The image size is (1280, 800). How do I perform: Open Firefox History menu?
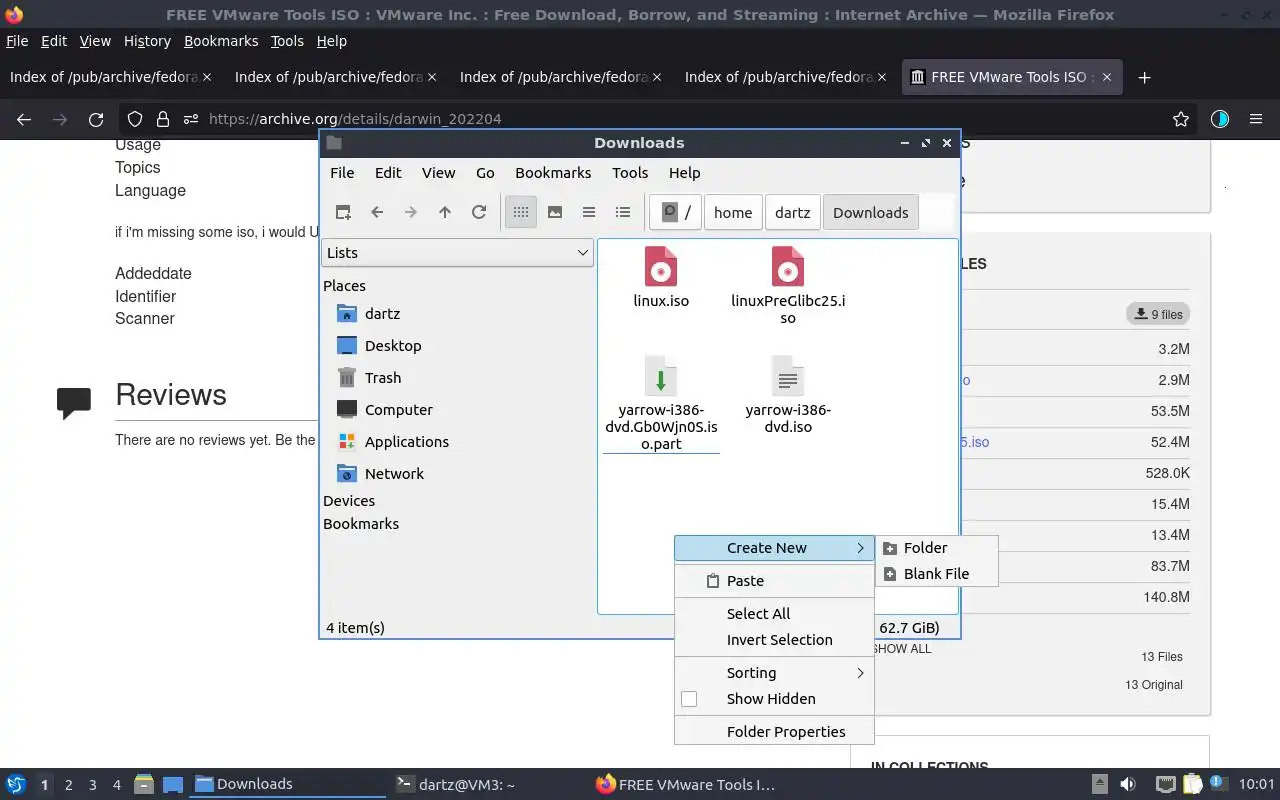coord(147,41)
